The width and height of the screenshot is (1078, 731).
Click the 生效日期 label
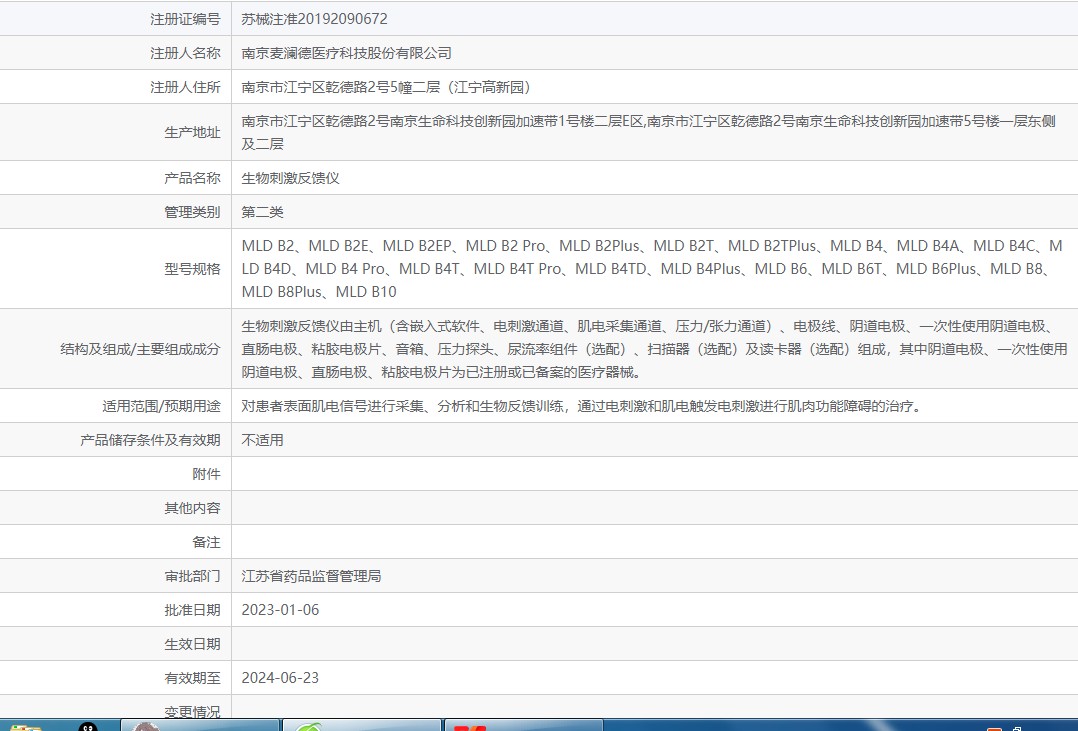[x=192, y=644]
